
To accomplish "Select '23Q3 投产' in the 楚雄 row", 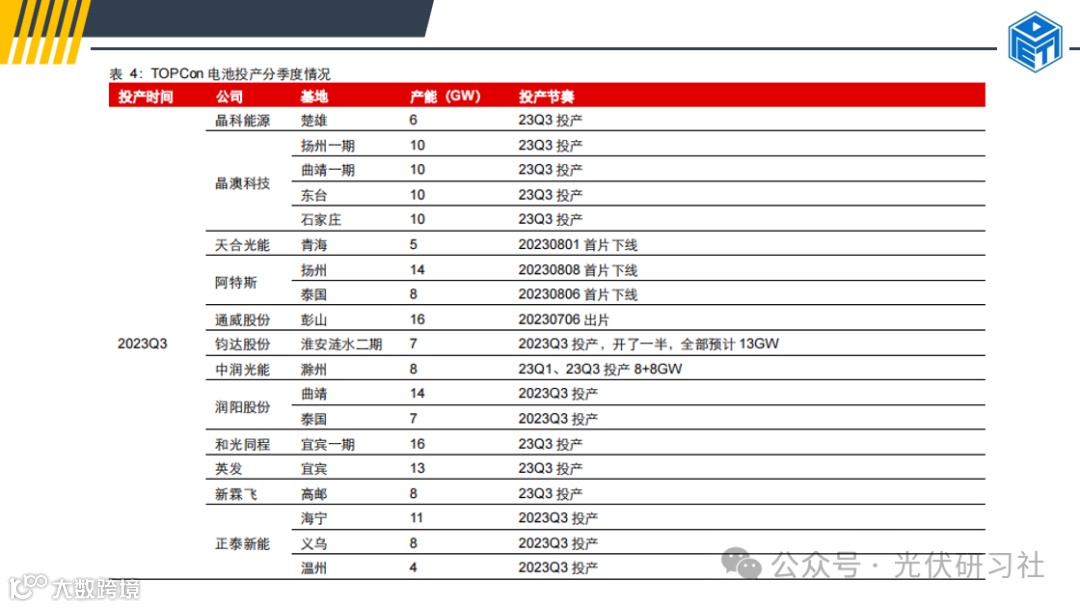I will pyautogui.click(x=550, y=120).
